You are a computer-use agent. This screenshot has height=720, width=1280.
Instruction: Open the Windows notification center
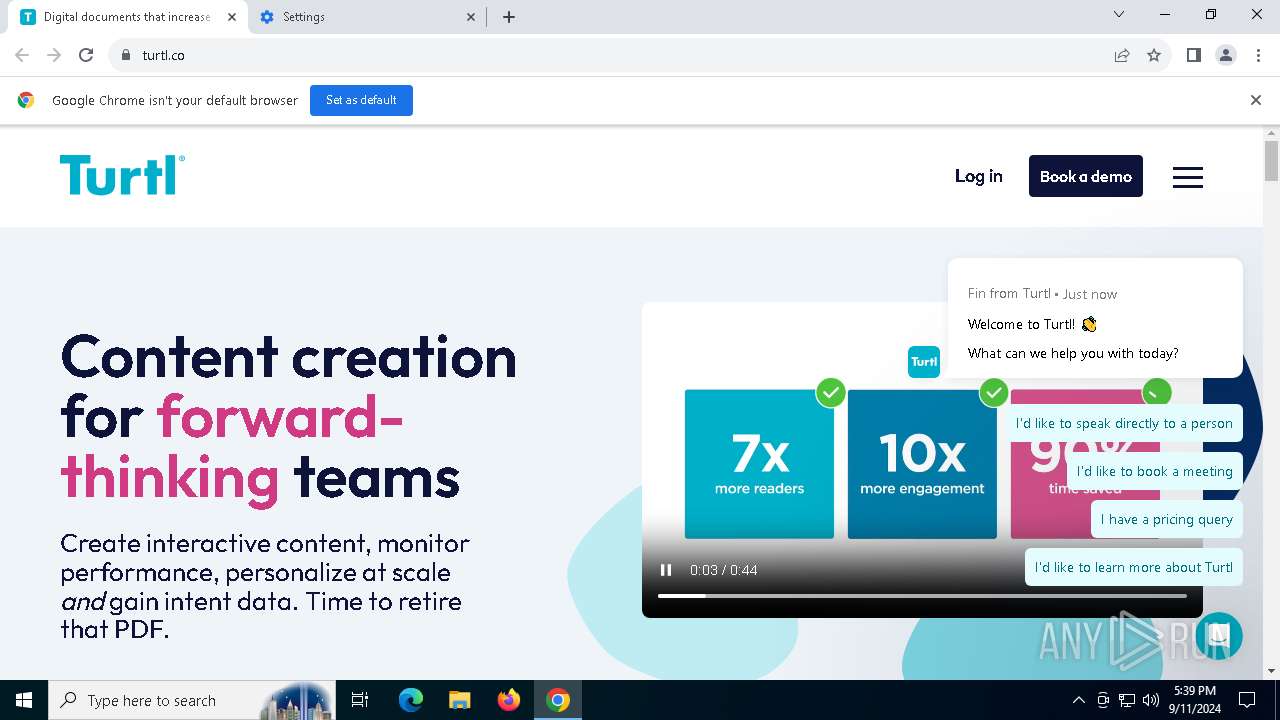pyautogui.click(x=1247, y=700)
